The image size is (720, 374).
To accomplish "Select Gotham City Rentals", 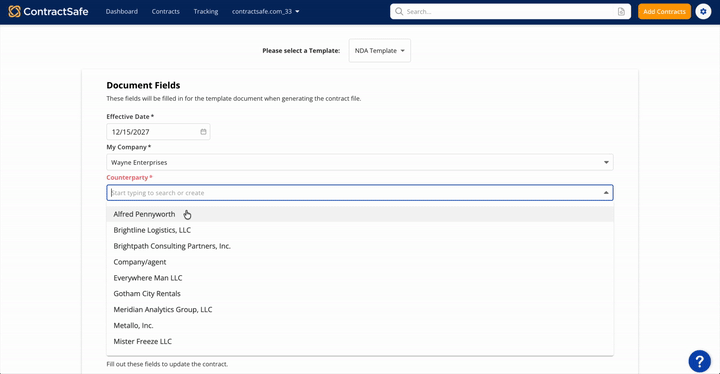I will (x=360, y=294).
